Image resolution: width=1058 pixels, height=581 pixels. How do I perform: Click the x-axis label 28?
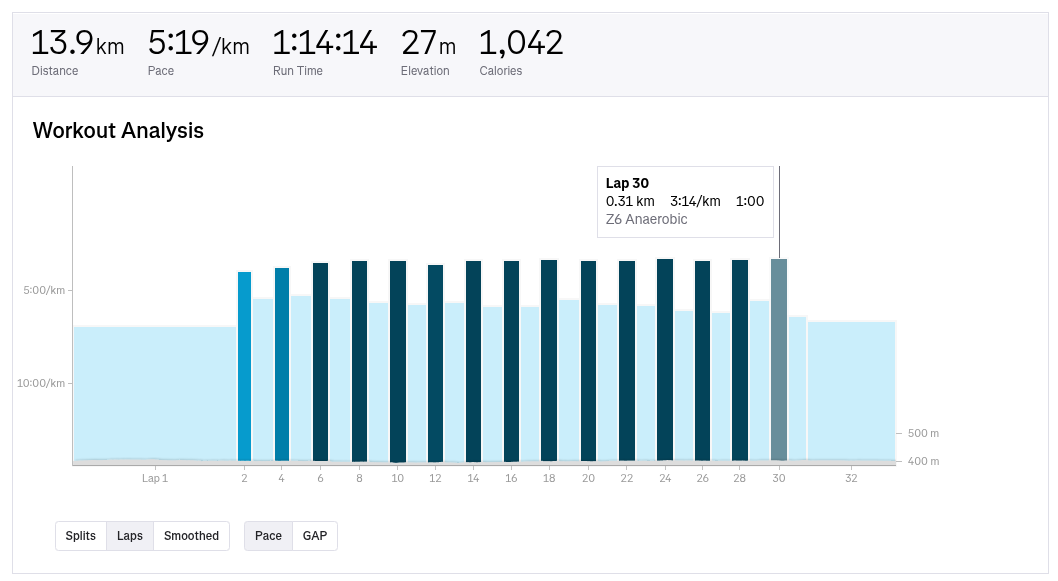740,478
